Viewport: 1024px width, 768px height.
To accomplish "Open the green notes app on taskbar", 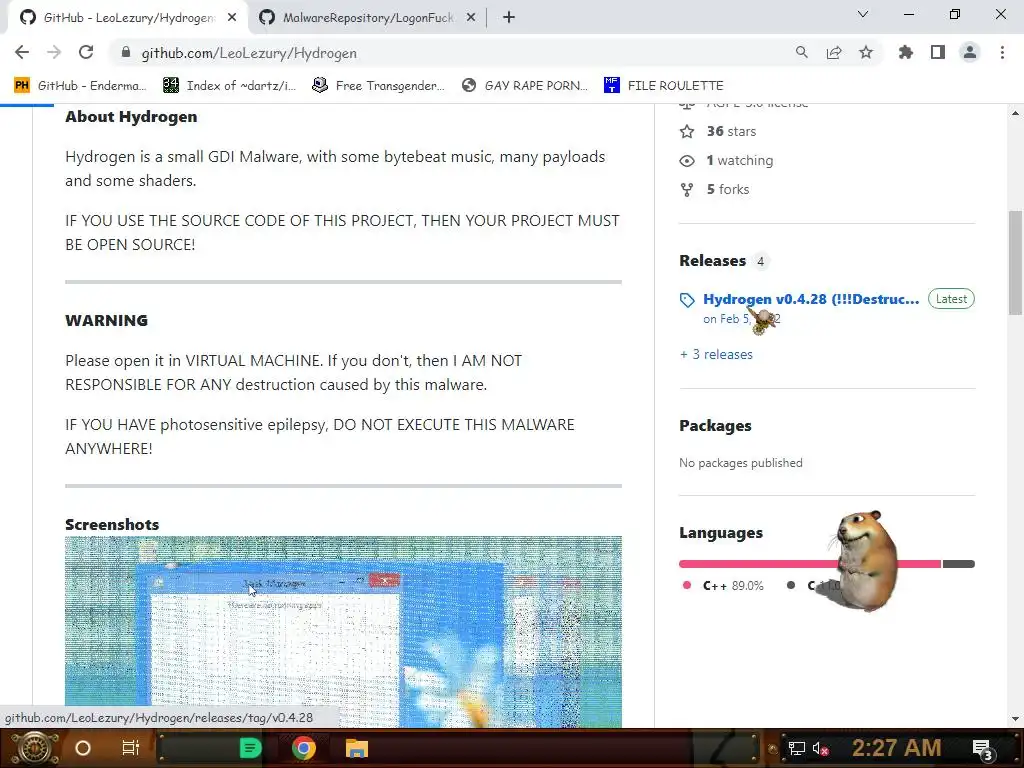I will click(x=250, y=748).
